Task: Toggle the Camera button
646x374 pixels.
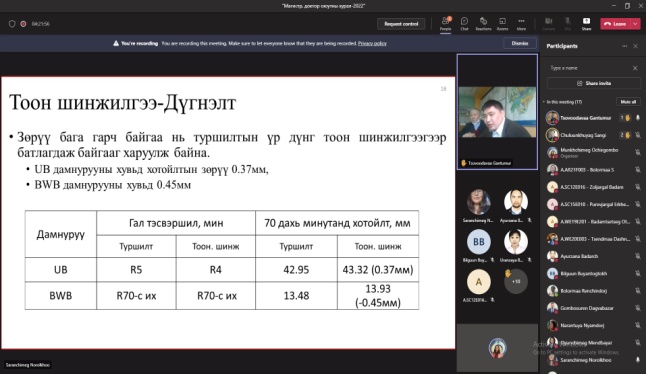Action: coord(548,23)
